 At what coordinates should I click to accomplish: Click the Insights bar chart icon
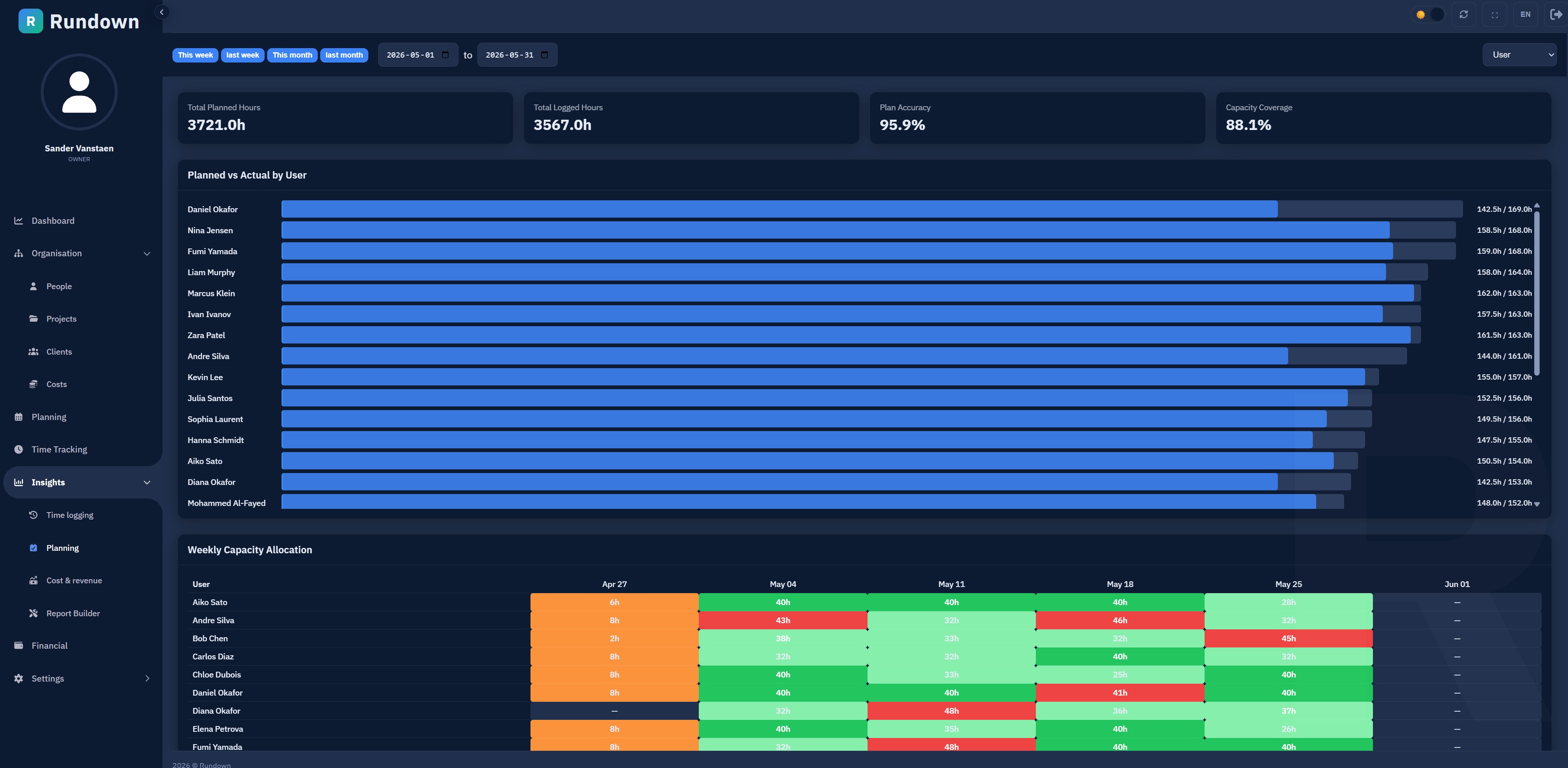tap(19, 483)
